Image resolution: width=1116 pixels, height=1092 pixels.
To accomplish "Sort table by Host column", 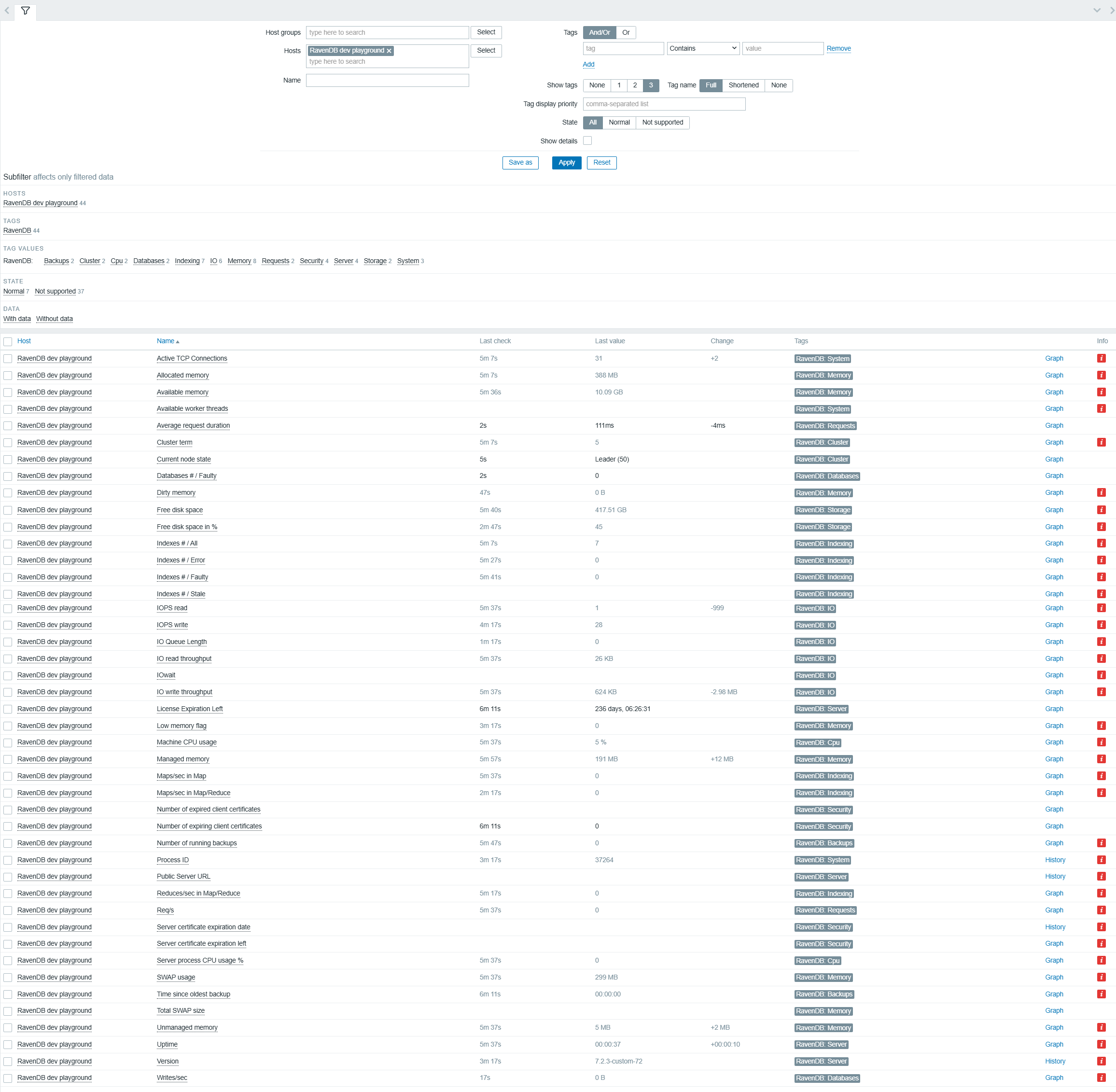I will coord(24,341).
